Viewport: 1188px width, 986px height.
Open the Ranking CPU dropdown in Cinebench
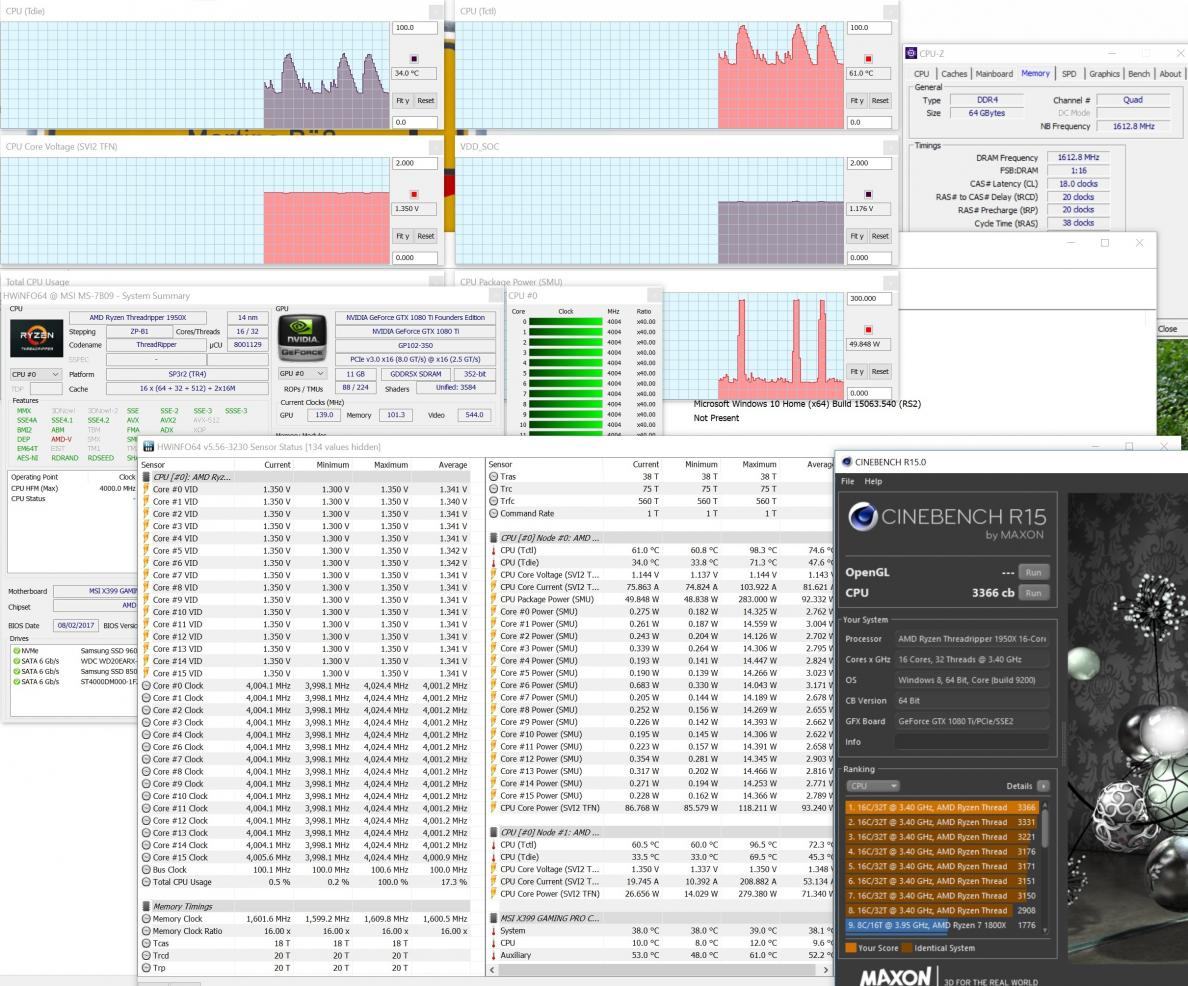873,786
